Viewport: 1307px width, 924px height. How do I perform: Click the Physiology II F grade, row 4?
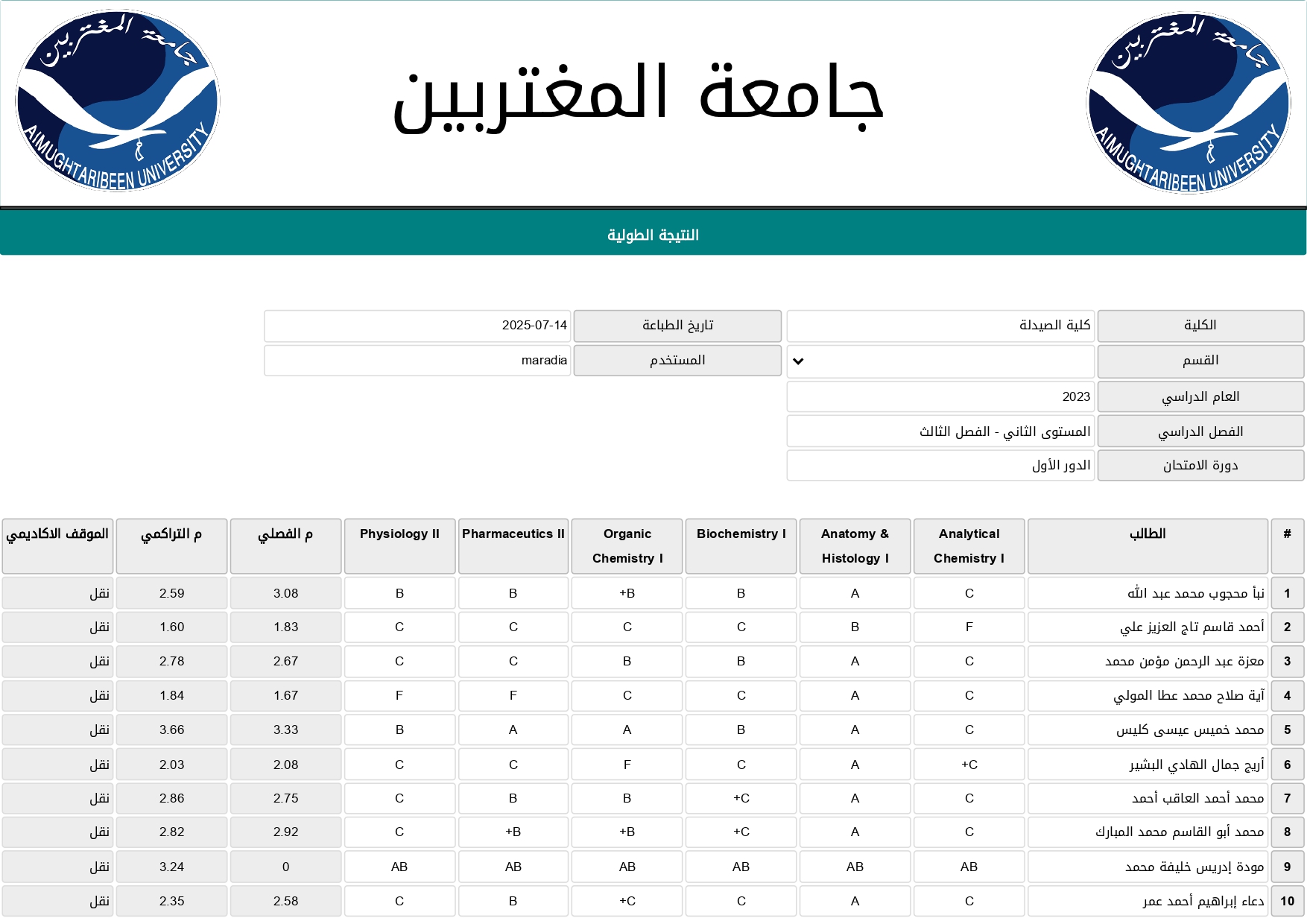coord(399,695)
